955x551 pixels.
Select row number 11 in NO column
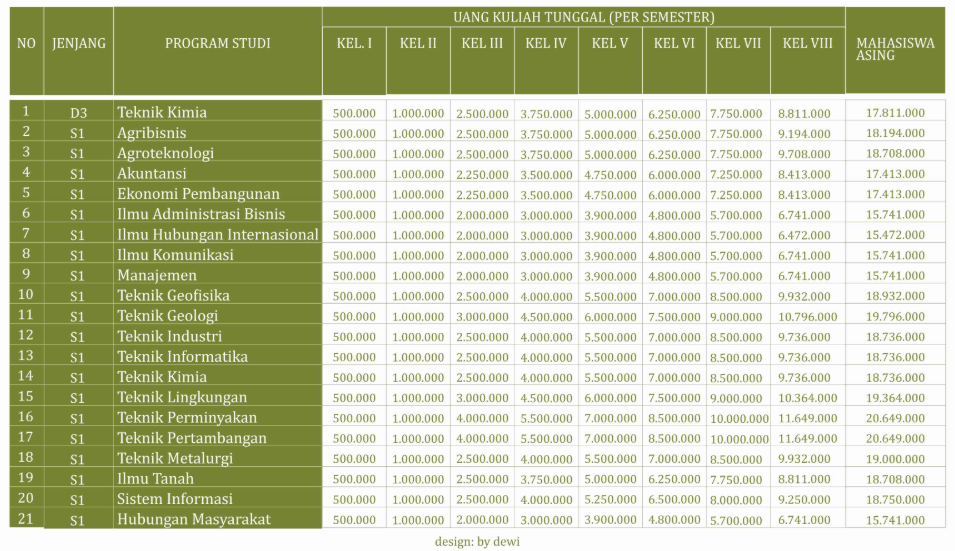point(26,315)
